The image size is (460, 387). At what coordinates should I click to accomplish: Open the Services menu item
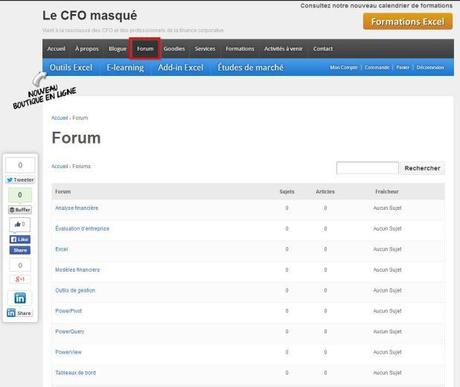(205, 49)
